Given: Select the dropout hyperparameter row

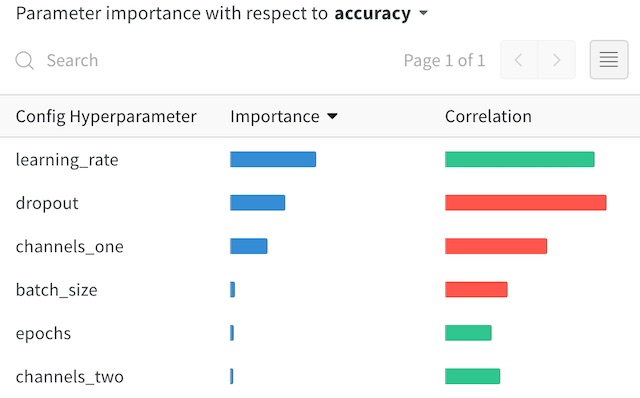Looking at the screenshot, I should point(320,203).
